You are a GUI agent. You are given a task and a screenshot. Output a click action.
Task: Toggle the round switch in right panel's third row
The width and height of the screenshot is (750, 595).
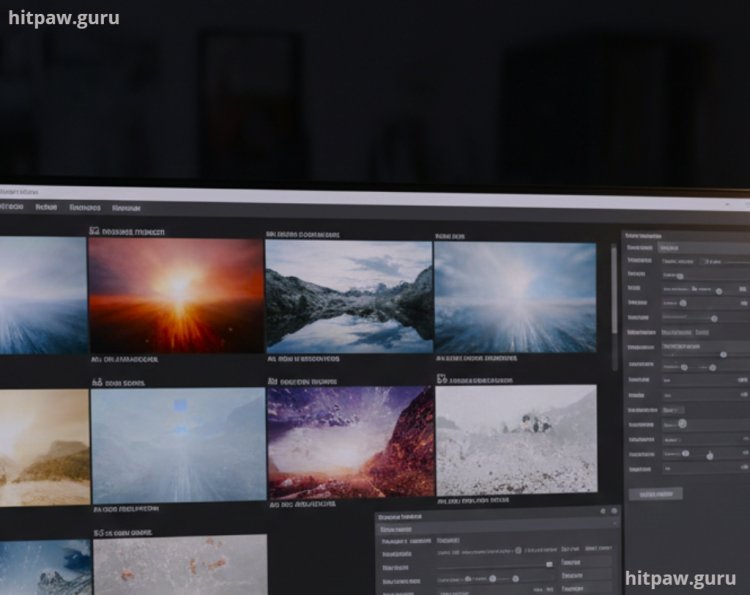(681, 275)
